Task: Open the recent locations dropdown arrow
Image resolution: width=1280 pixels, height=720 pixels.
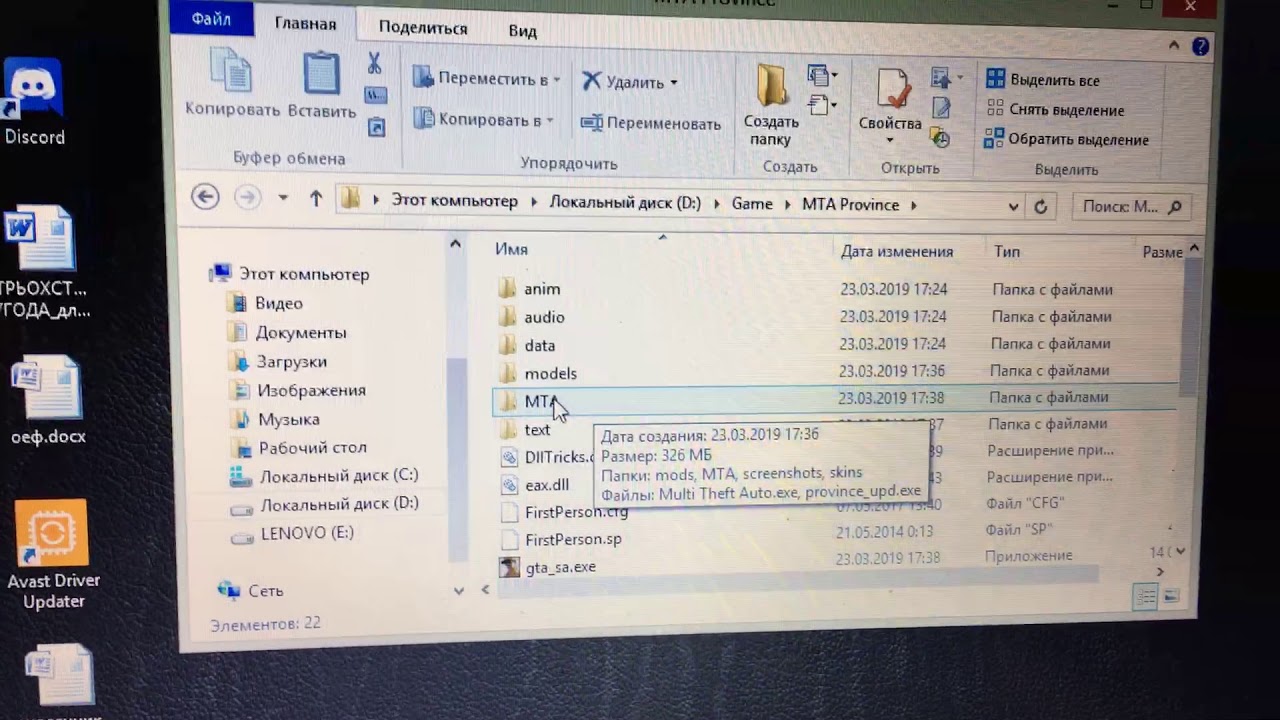Action: click(x=283, y=198)
